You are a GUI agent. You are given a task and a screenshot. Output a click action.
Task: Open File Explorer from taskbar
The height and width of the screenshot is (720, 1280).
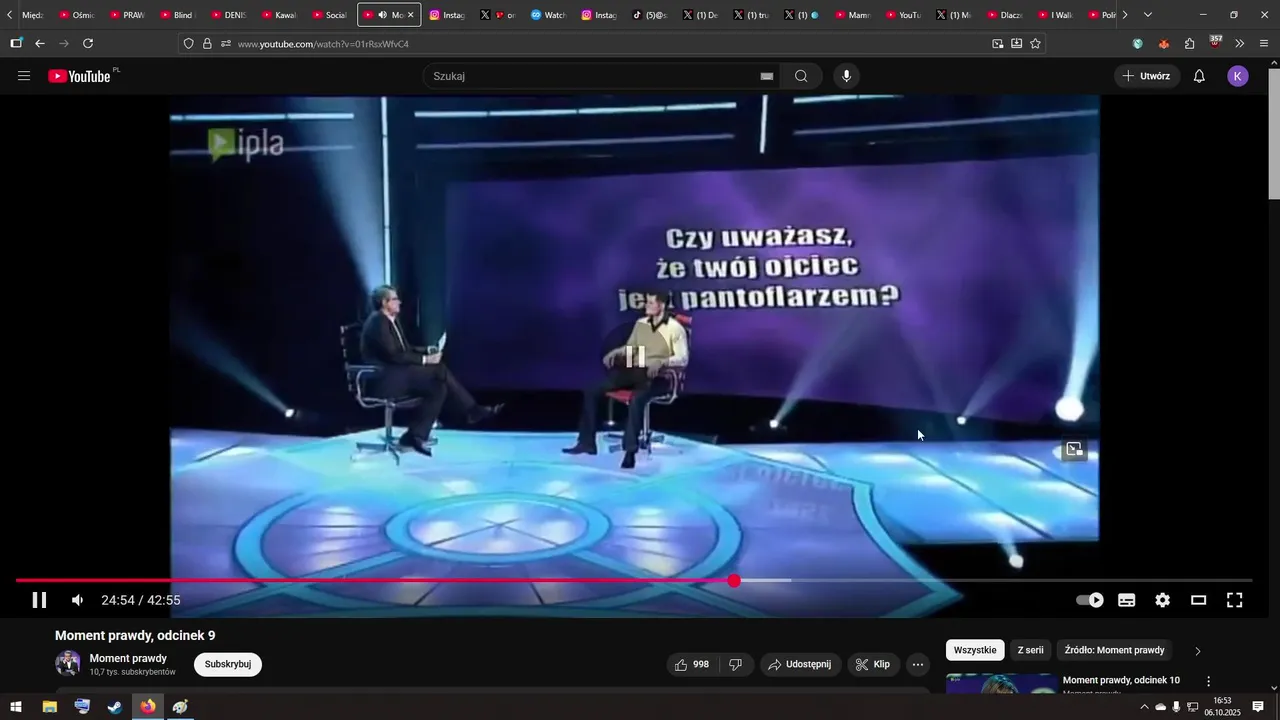coord(49,706)
